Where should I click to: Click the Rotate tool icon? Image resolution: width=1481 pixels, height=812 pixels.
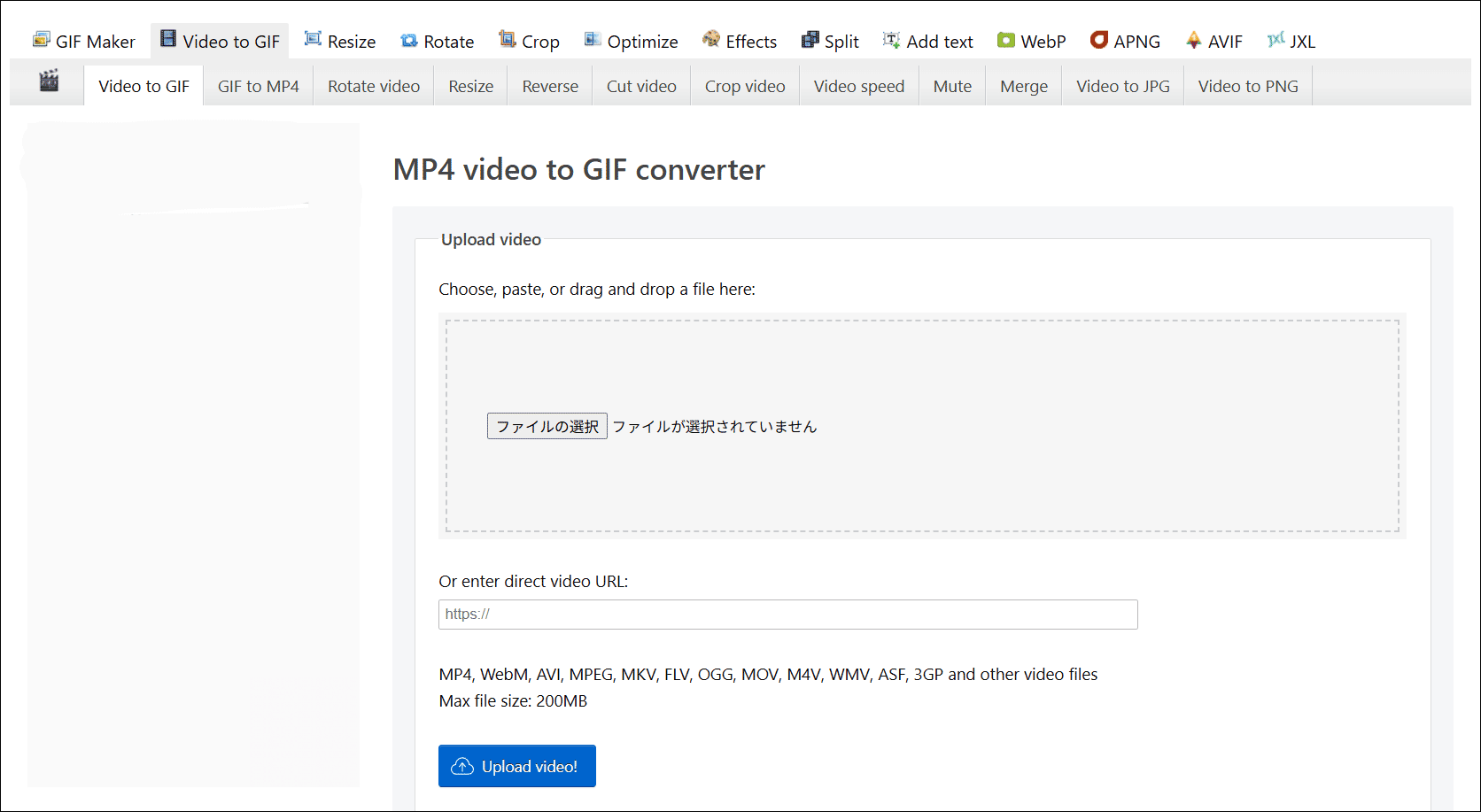click(408, 41)
